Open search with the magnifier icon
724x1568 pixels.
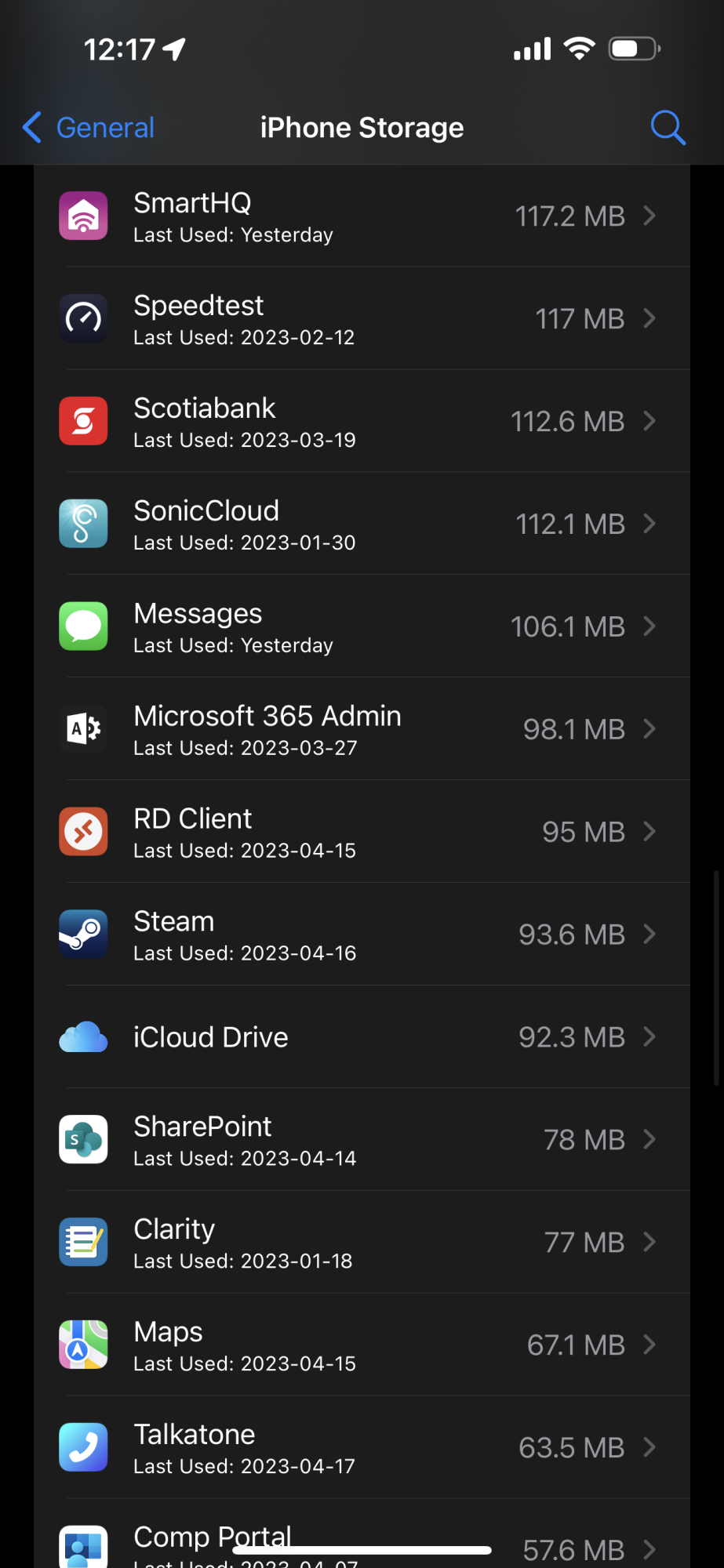point(668,127)
